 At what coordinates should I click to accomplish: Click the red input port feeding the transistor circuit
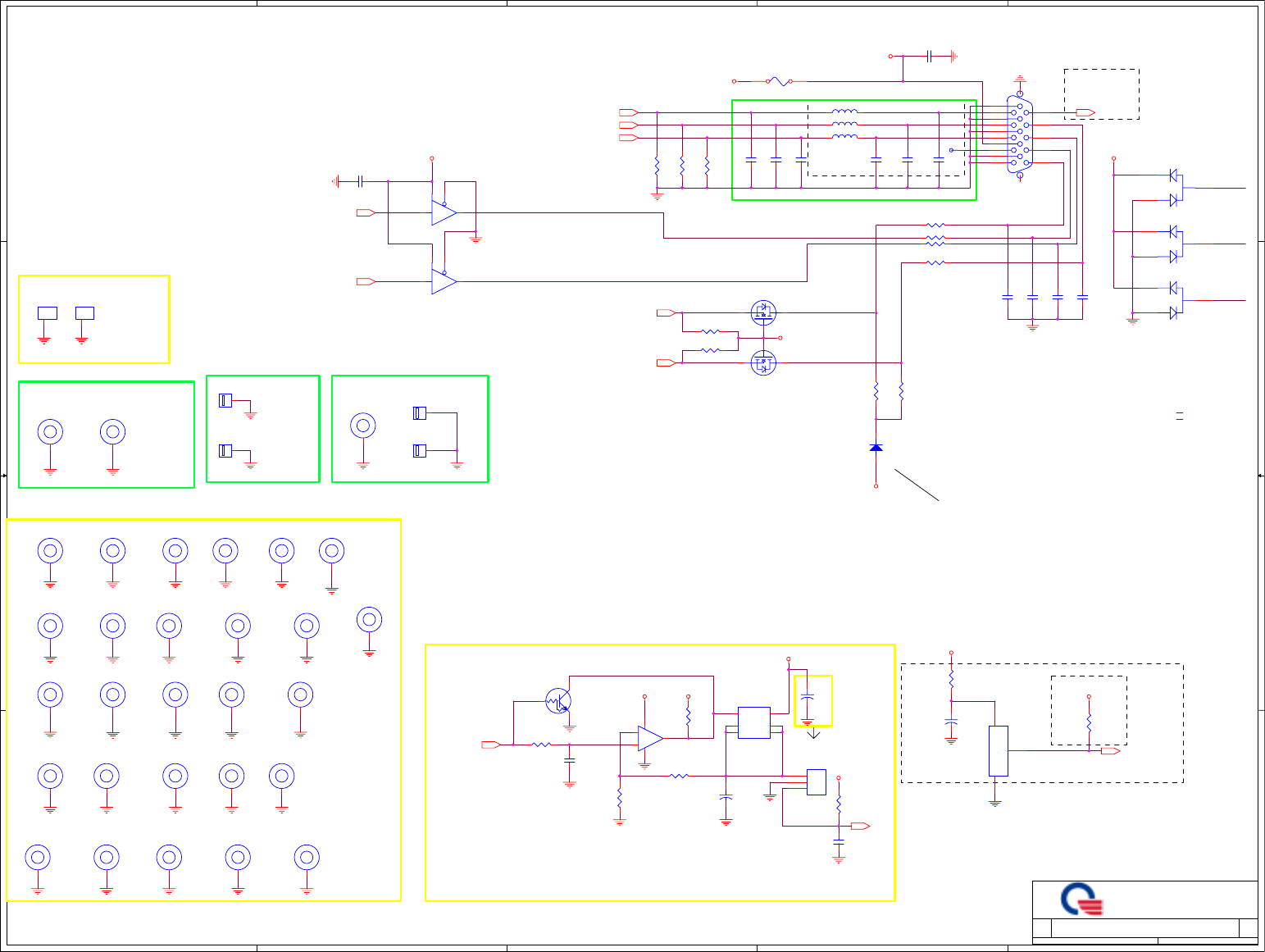pos(491,745)
